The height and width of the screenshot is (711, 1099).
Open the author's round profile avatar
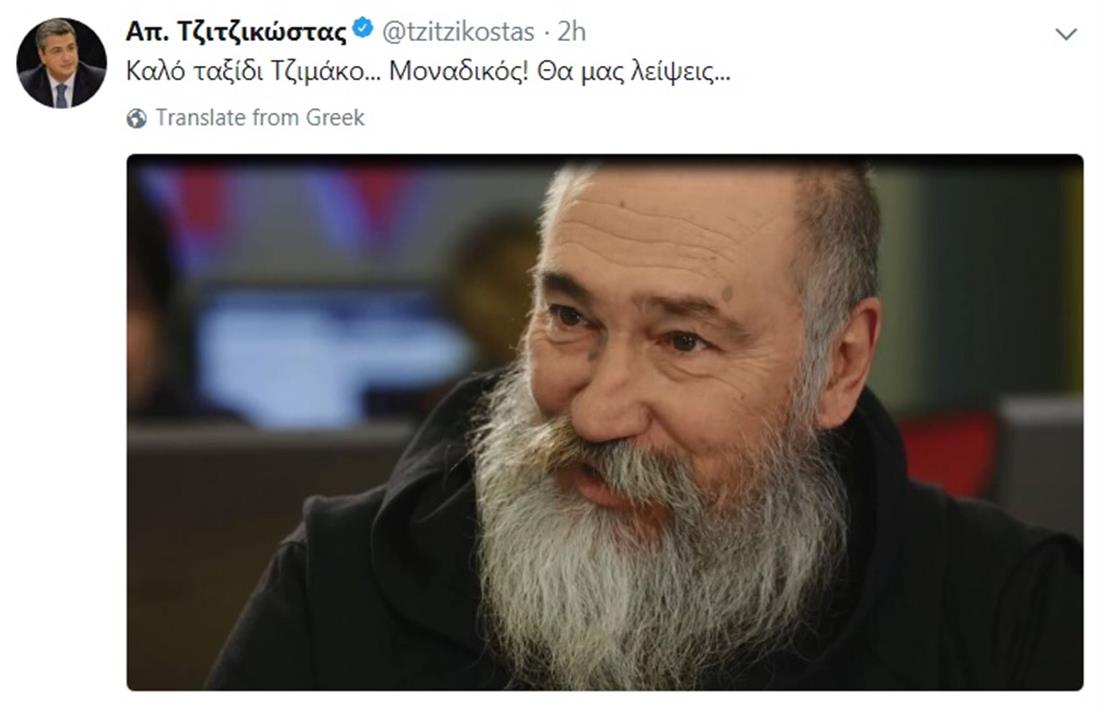click(x=62, y=63)
